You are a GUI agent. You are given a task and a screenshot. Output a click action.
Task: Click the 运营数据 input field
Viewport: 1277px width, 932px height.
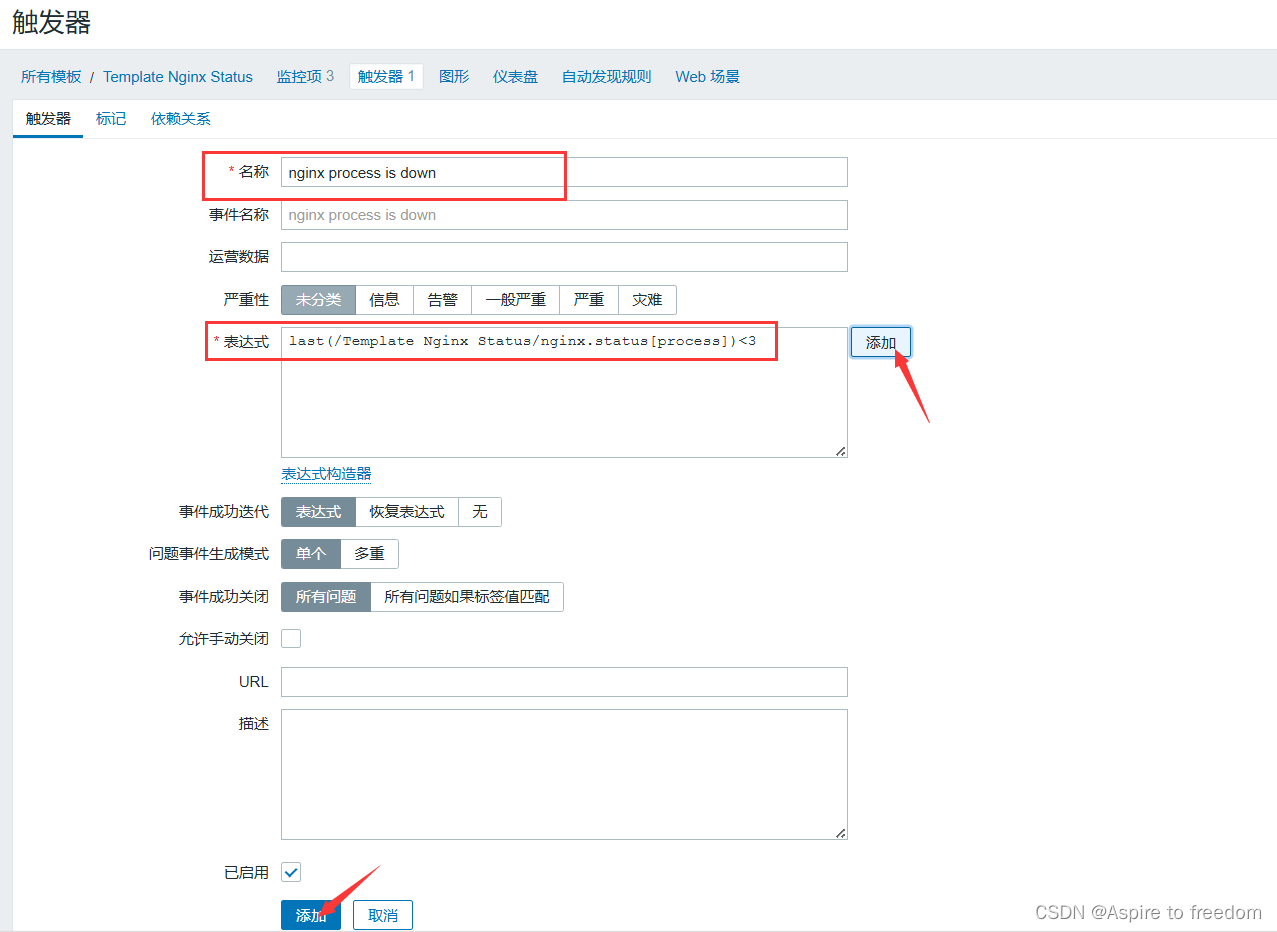pyautogui.click(x=564, y=257)
